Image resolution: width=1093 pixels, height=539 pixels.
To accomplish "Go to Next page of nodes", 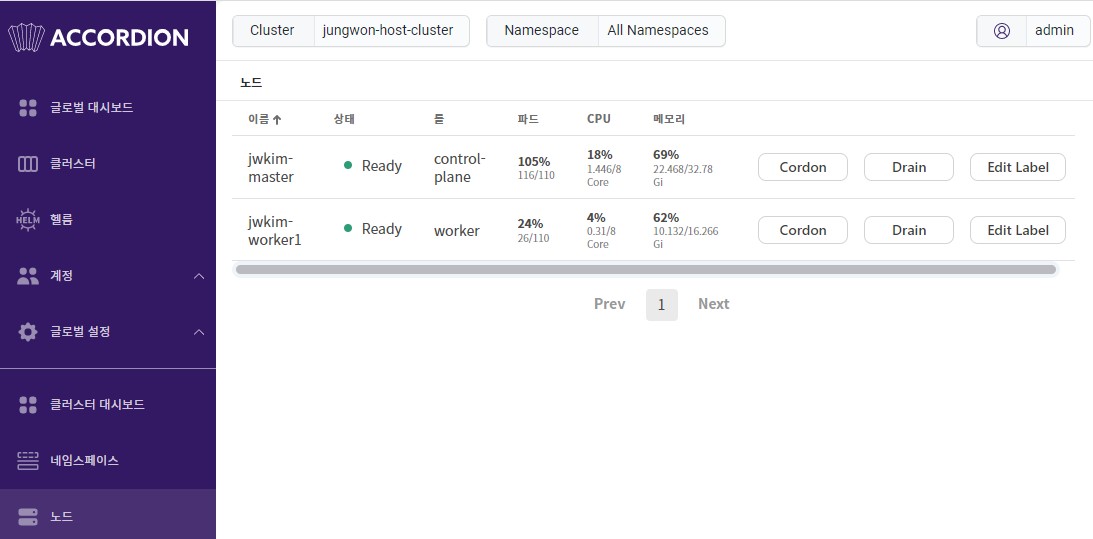I will click(x=713, y=304).
